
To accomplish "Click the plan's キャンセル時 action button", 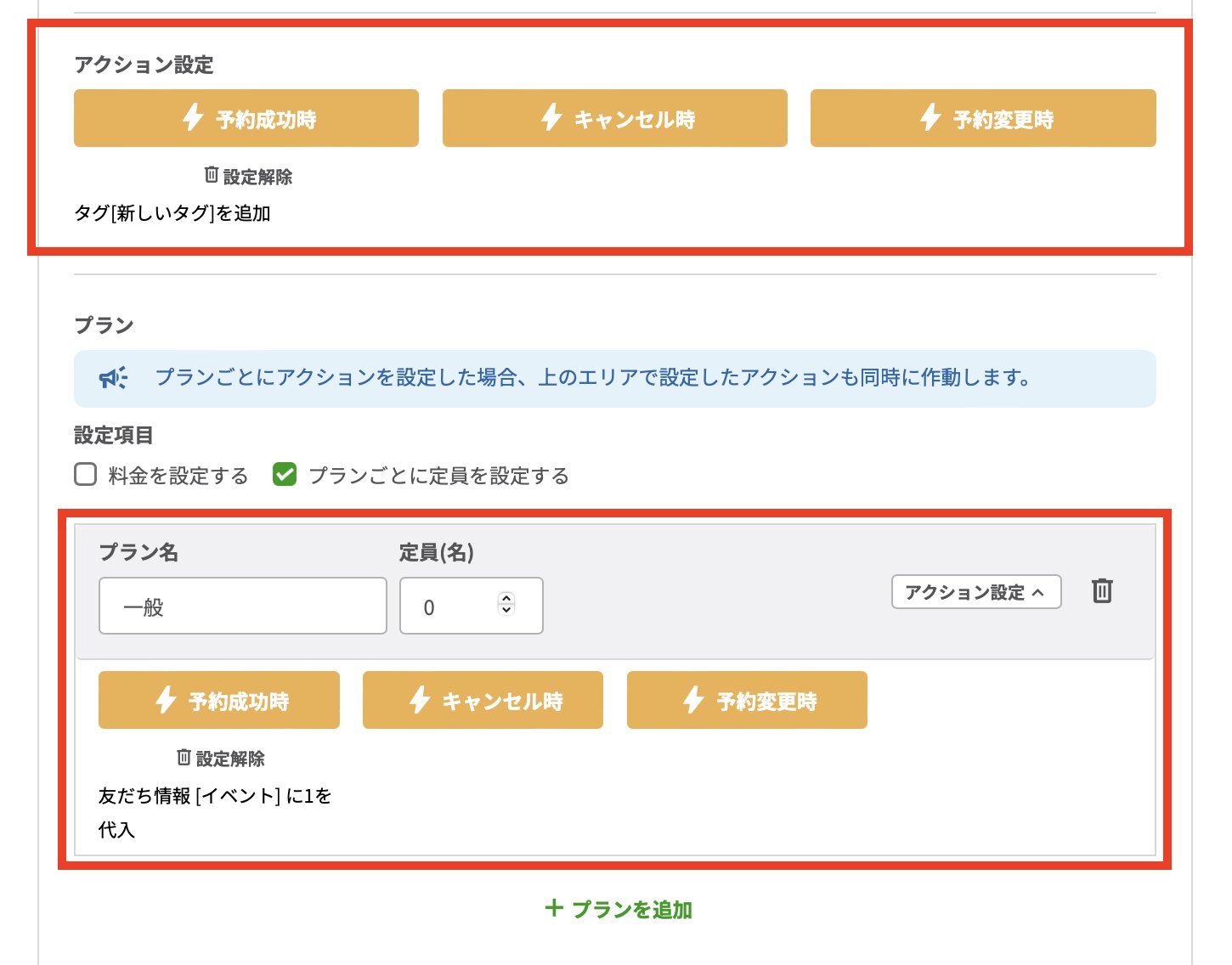I will pos(483,700).
